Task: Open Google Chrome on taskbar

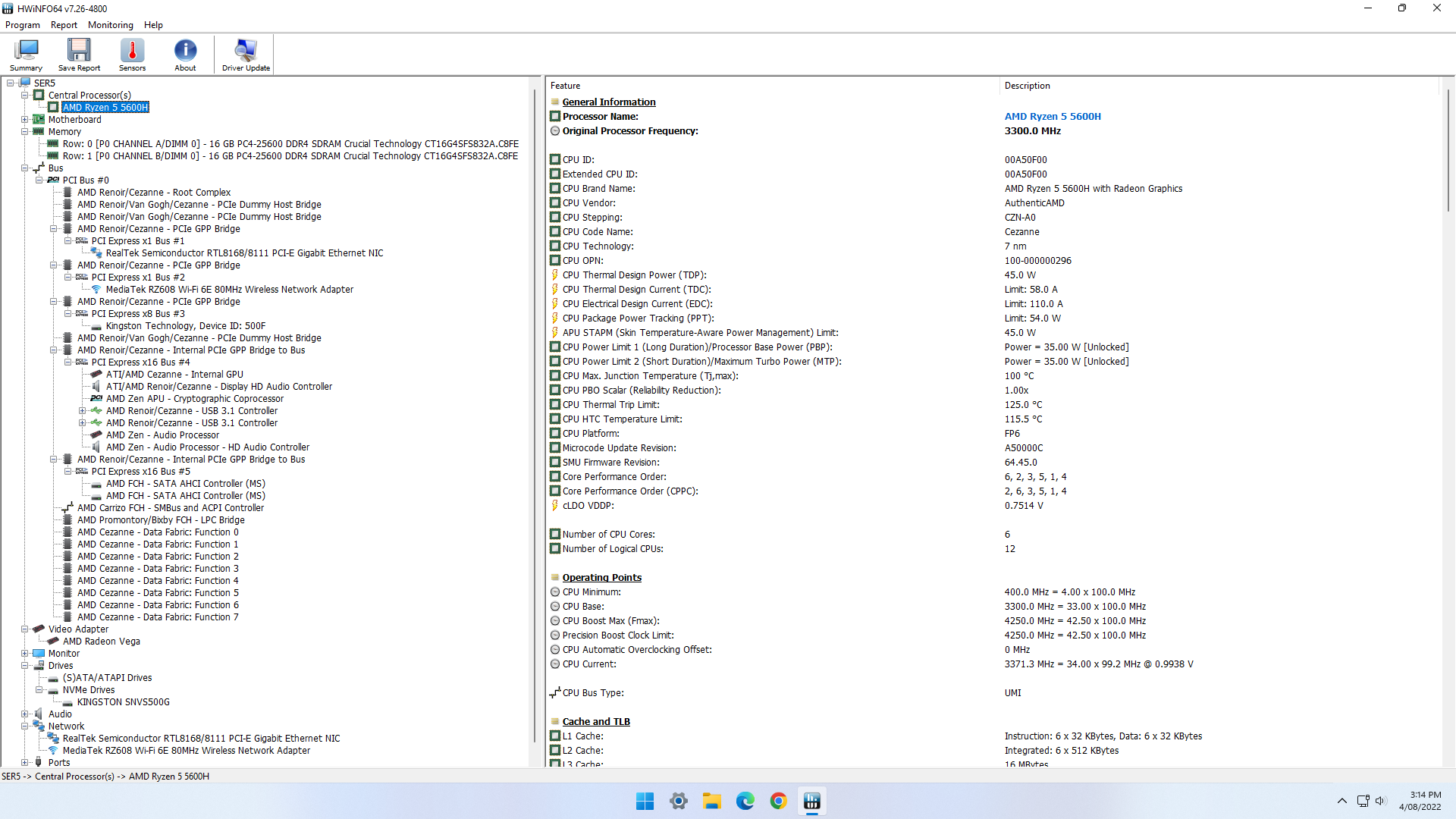Action: click(779, 801)
